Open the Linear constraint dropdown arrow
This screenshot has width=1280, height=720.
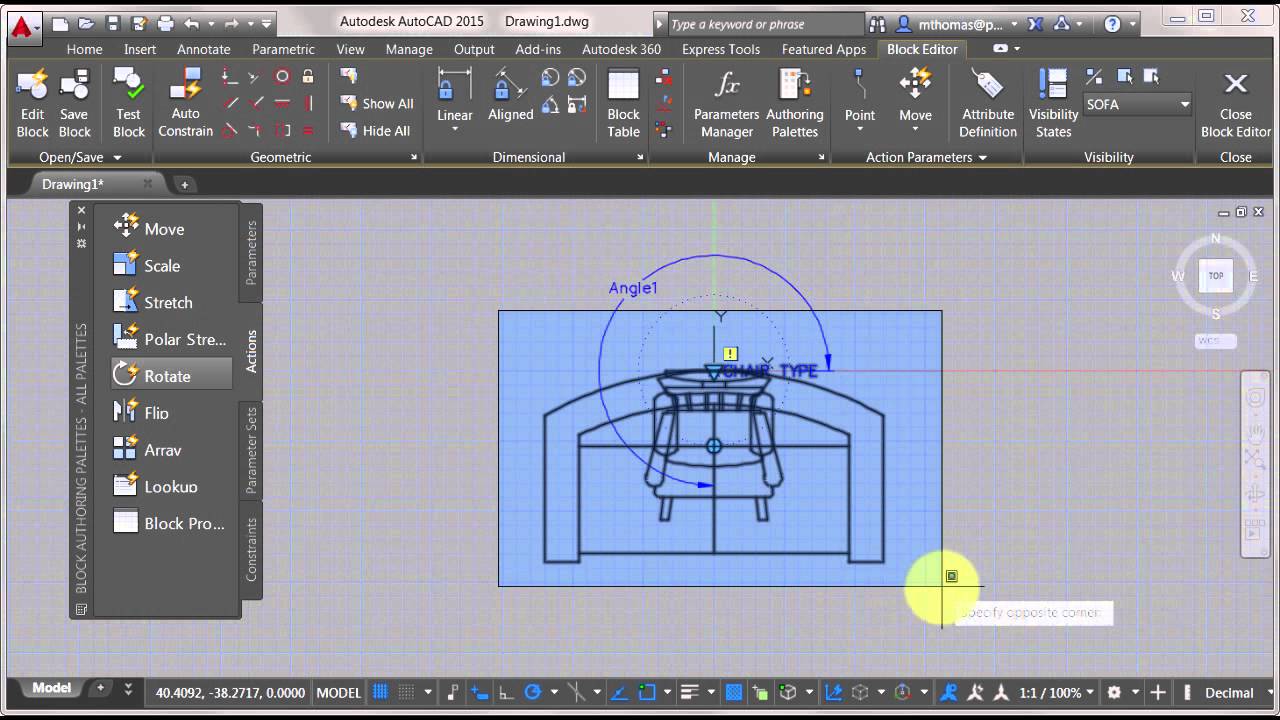pyautogui.click(x=454, y=130)
